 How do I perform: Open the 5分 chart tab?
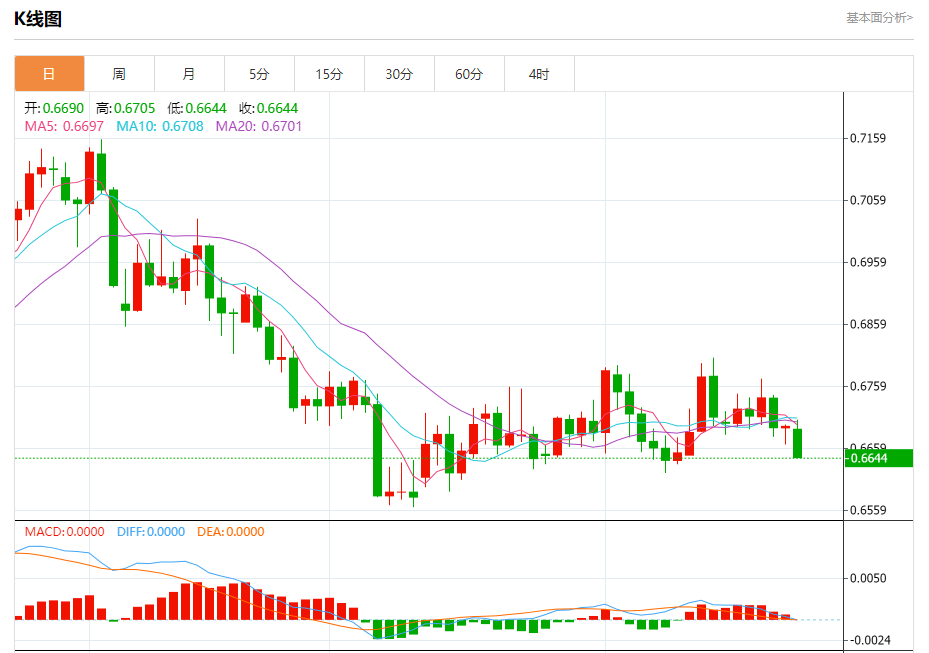coord(259,74)
